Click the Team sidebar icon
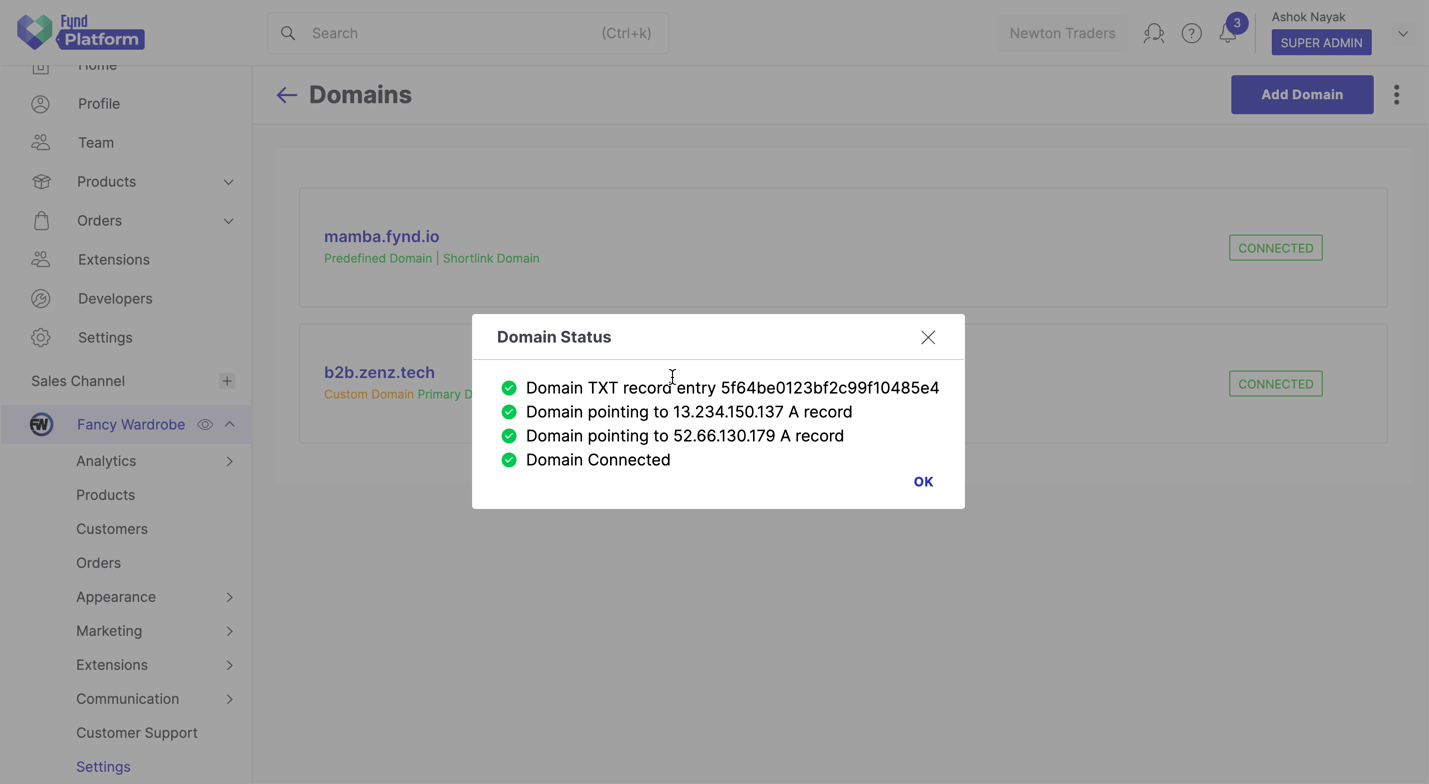This screenshot has width=1429, height=784. [x=41, y=143]
